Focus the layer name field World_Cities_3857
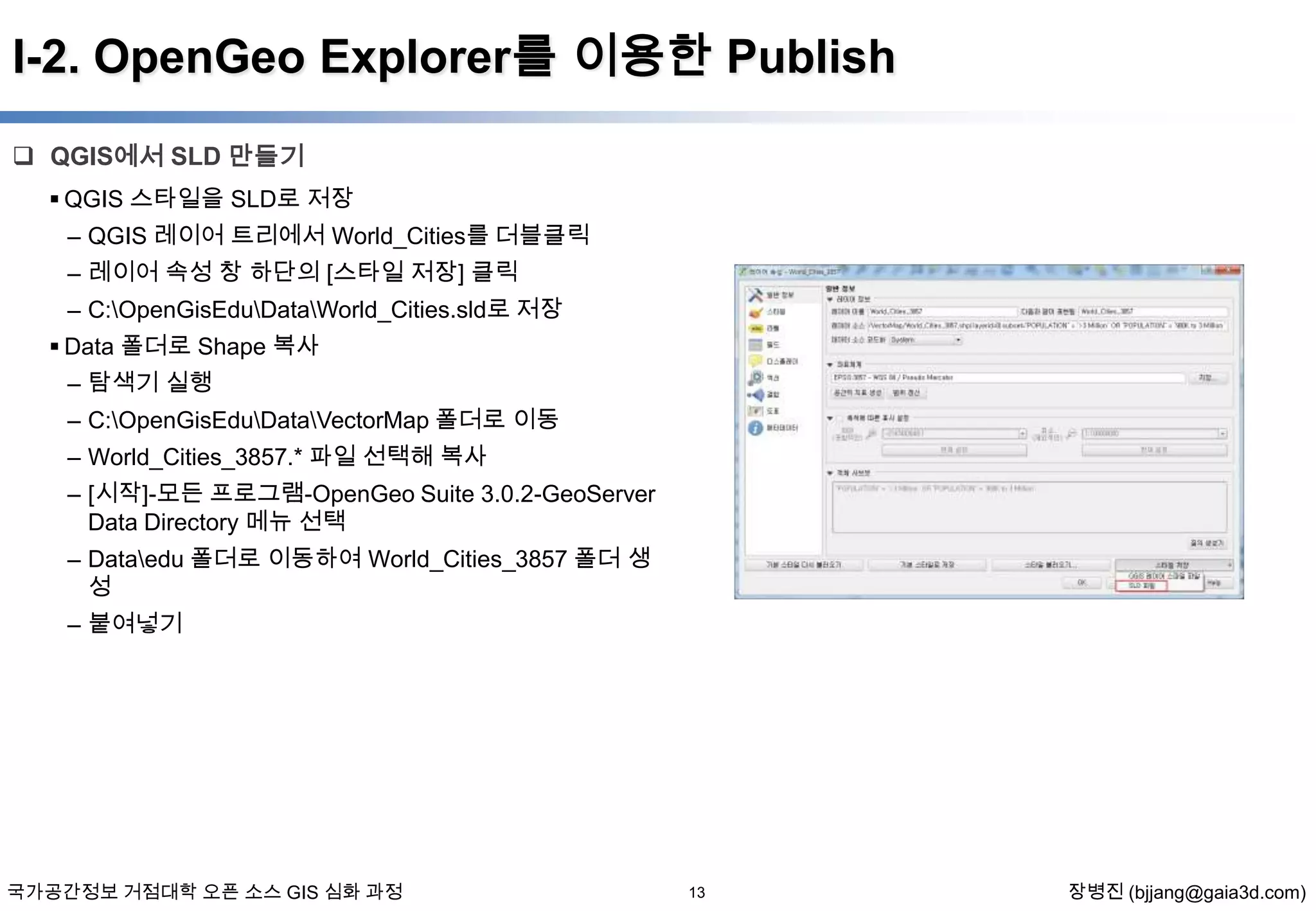Screen dimensions: 1316x911 click(941, 312)
